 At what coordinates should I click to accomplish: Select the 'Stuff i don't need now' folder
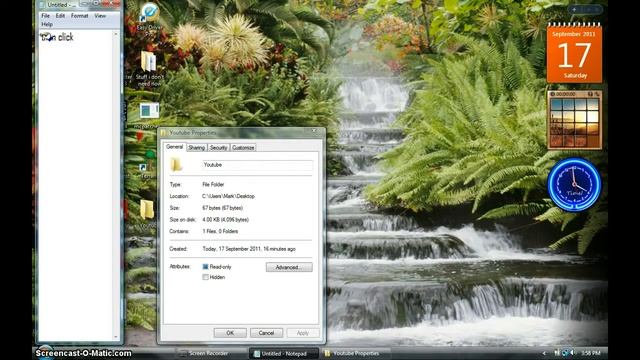[149, 69]
